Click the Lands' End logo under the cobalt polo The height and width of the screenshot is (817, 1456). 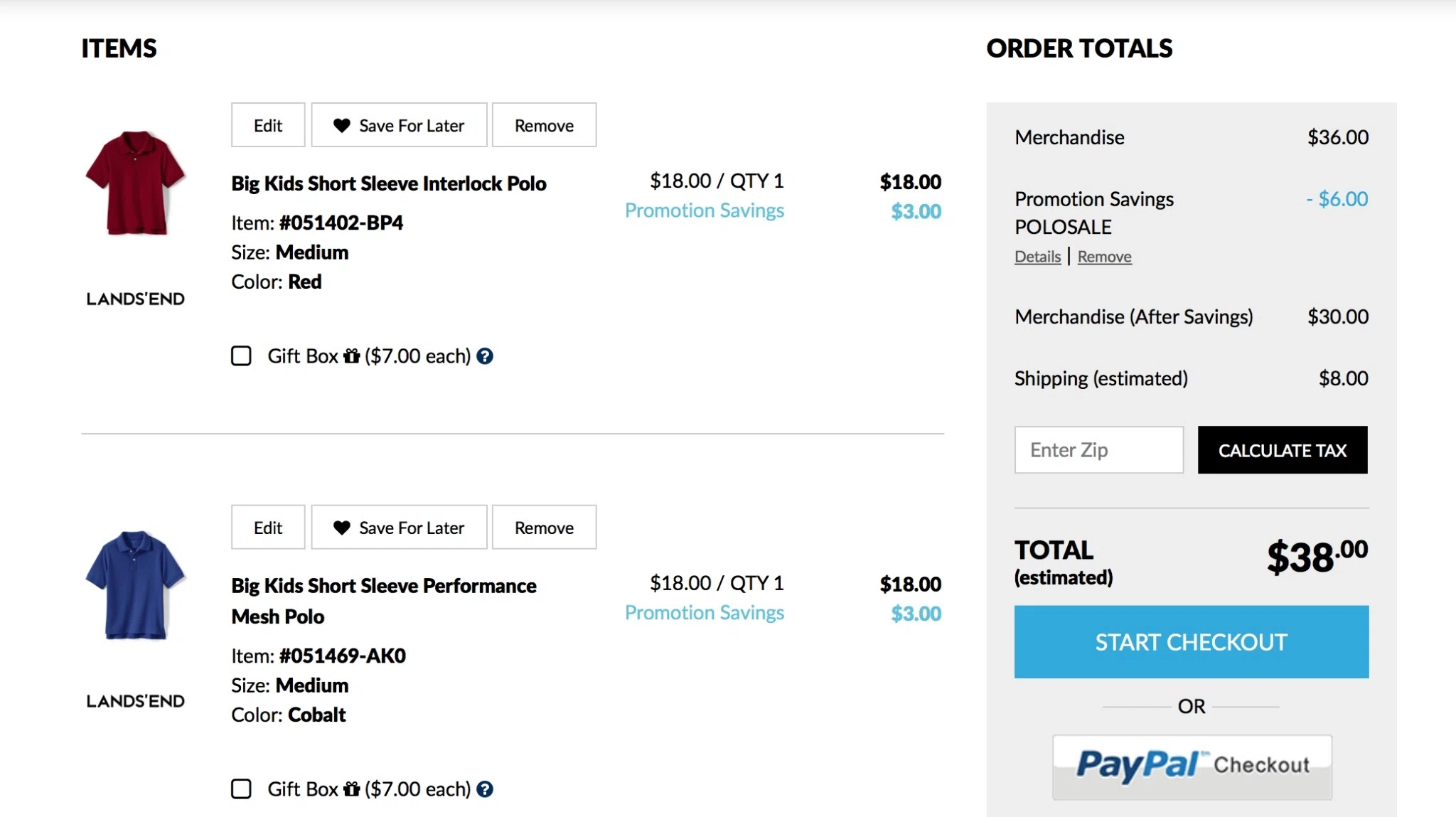135,701
